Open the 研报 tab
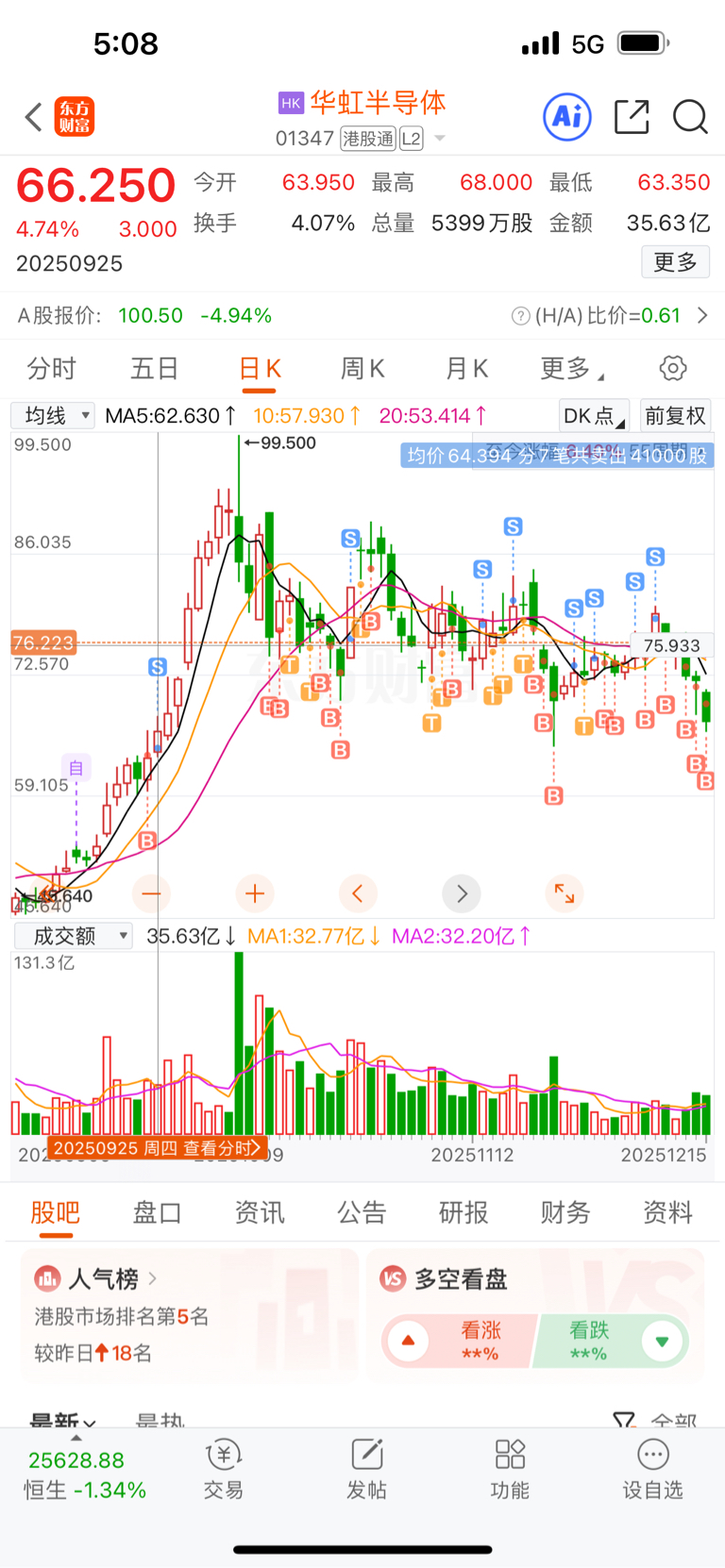725x1568 pixels. click(x=464, y=1212)
